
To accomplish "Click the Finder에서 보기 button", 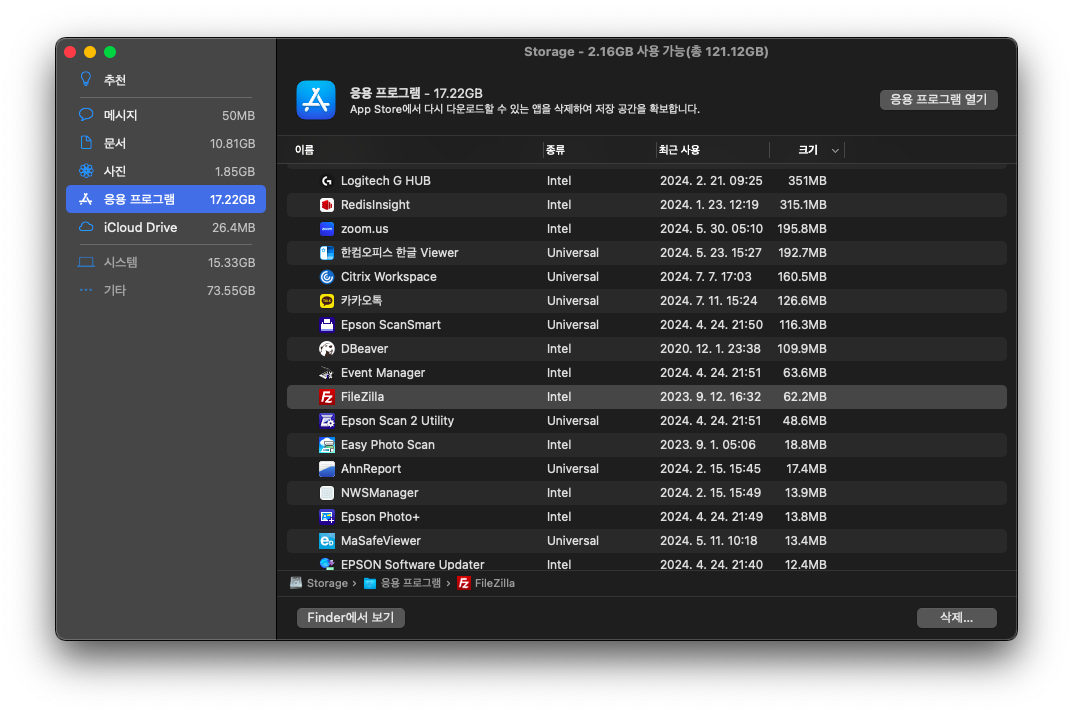I will tap(350, 617).
